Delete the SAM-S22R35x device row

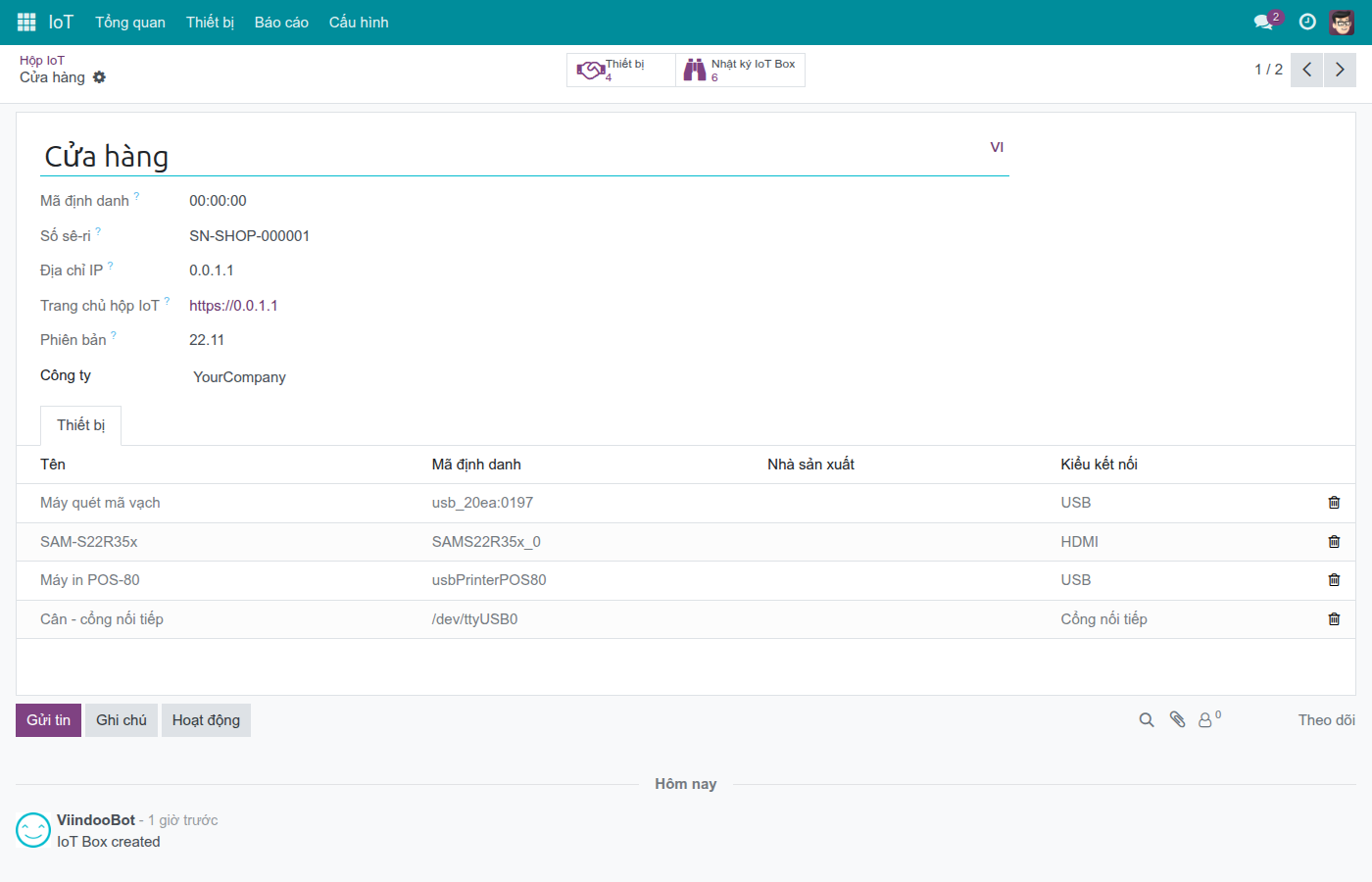point(1334,542)
